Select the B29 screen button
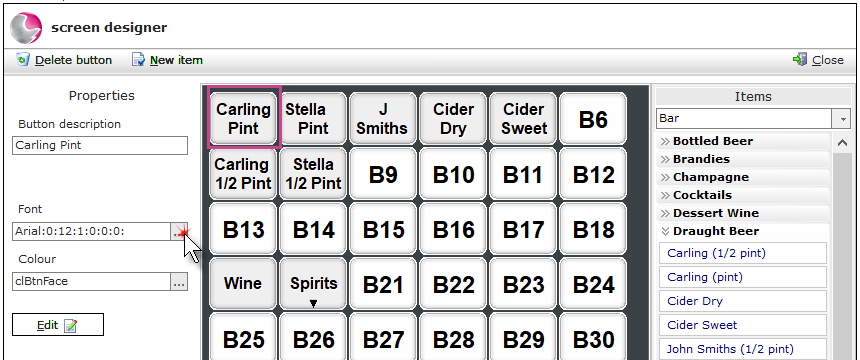 [523, 336]
